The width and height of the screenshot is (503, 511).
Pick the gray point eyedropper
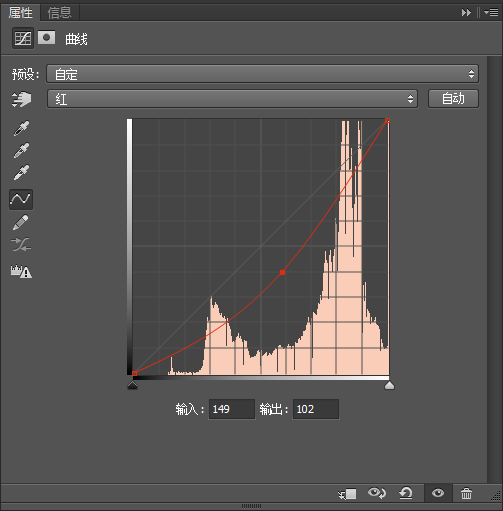(21, 150)
